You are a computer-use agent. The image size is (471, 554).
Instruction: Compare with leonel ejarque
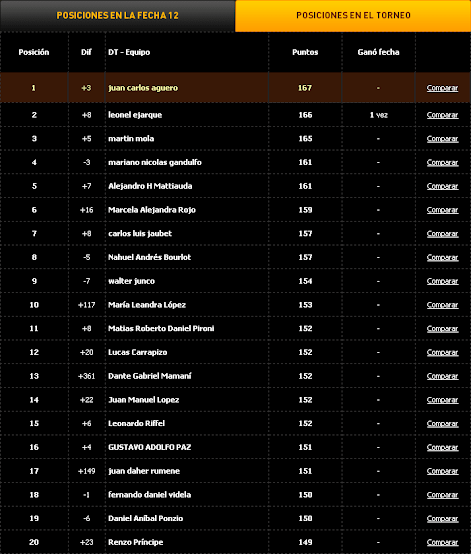pos(442,115)
